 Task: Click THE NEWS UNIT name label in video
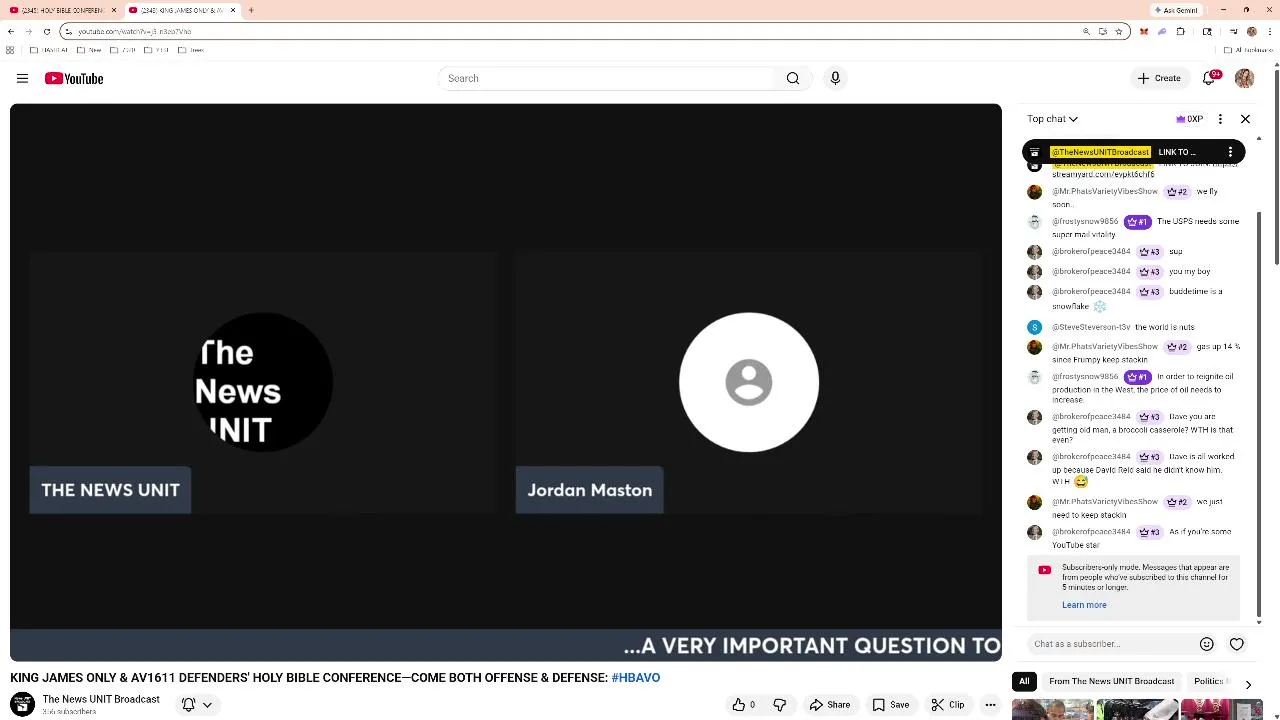coord(110,490)
